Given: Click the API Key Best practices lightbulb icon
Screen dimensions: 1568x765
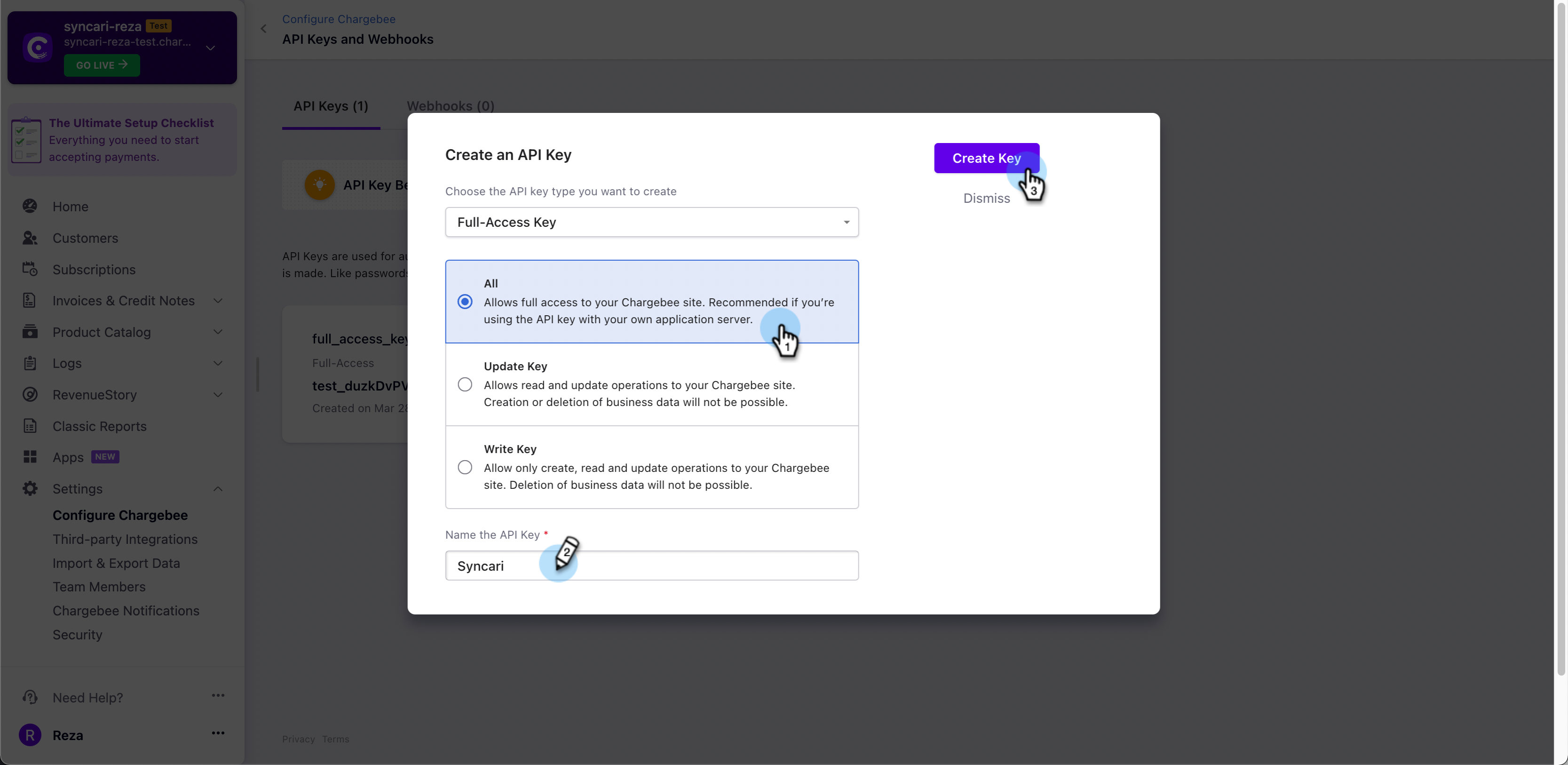Looking at the screenshot, I should 319,184.
